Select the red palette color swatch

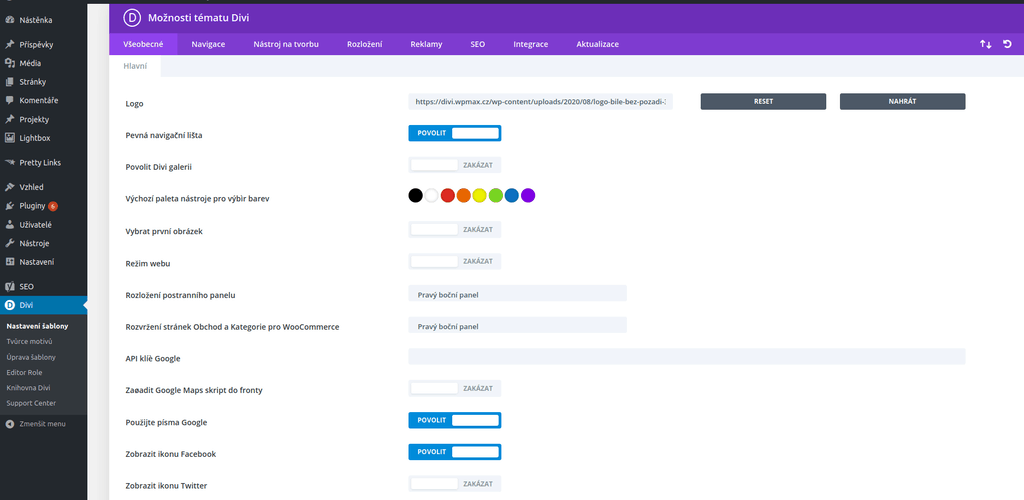(447, 195)
